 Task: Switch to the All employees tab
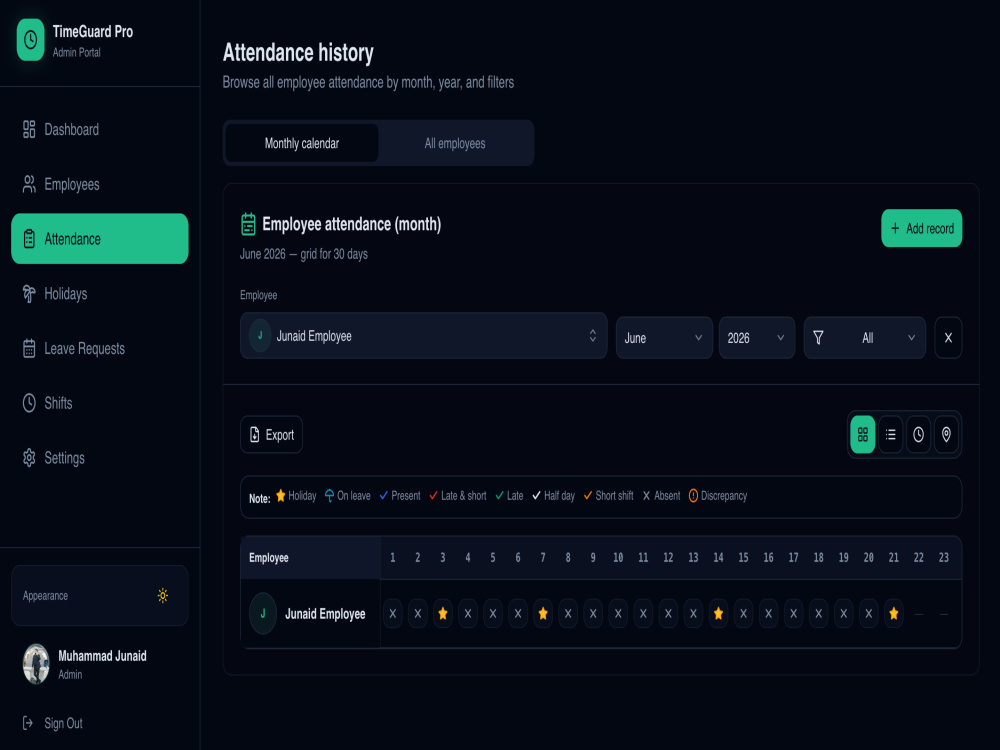(455, 143)
